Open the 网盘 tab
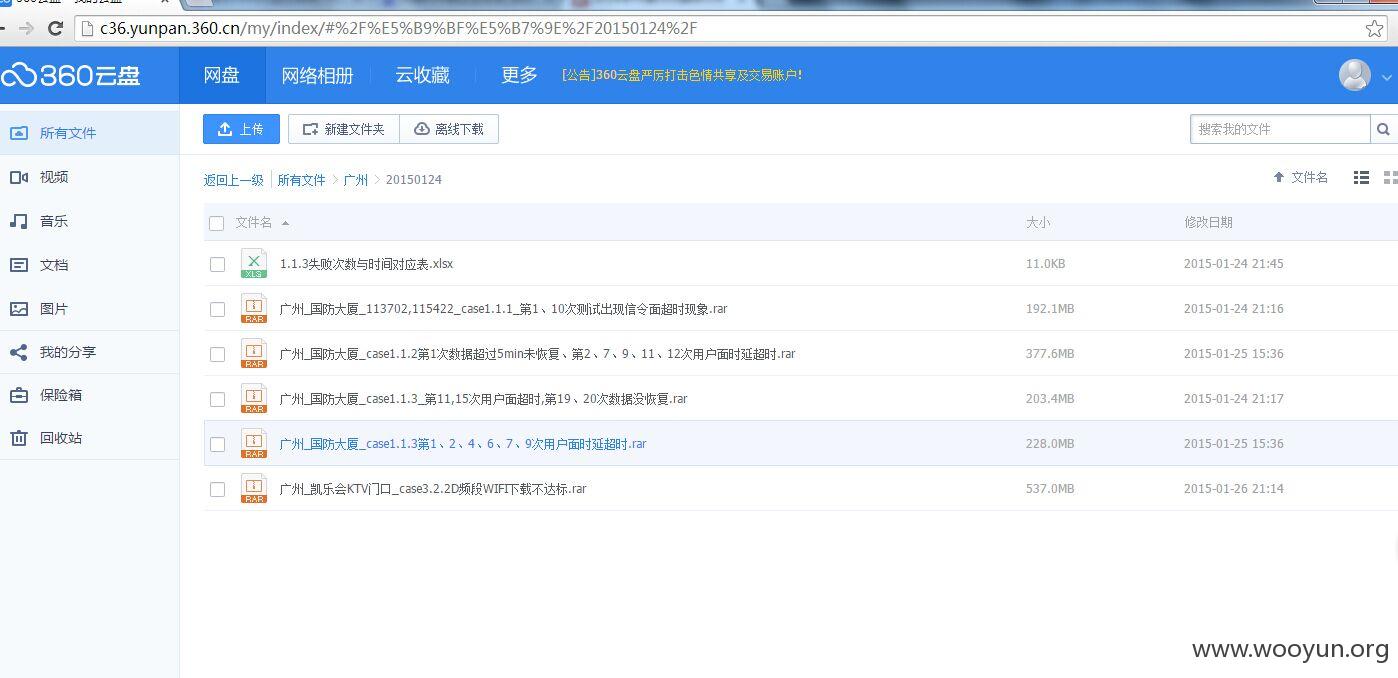This screenshot has width=1398, height=678. coord(221,75)
